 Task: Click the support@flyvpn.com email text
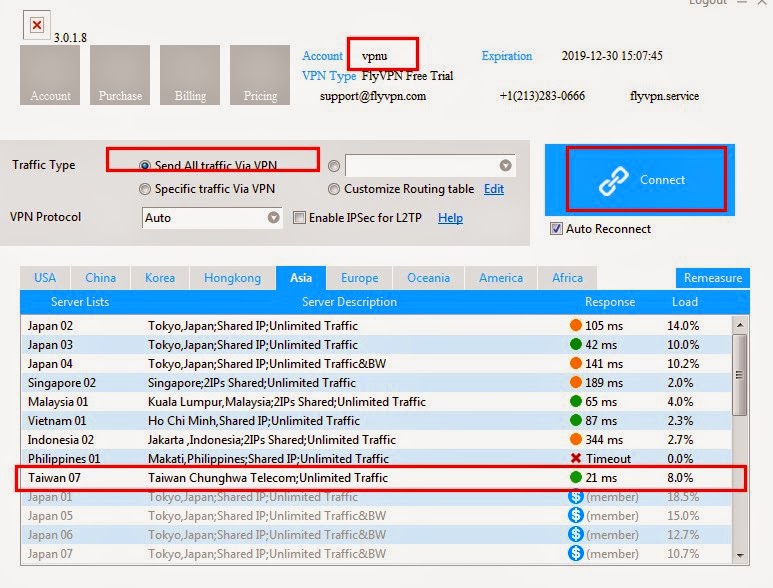coord(373,96)
